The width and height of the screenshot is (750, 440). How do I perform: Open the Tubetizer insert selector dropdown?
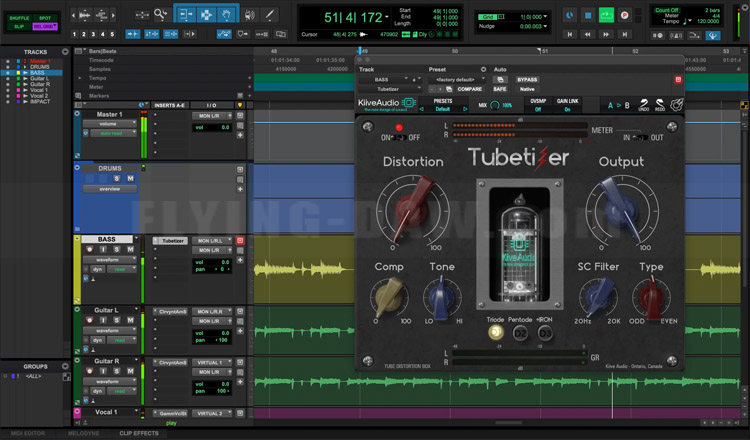[x=390, y=89]
